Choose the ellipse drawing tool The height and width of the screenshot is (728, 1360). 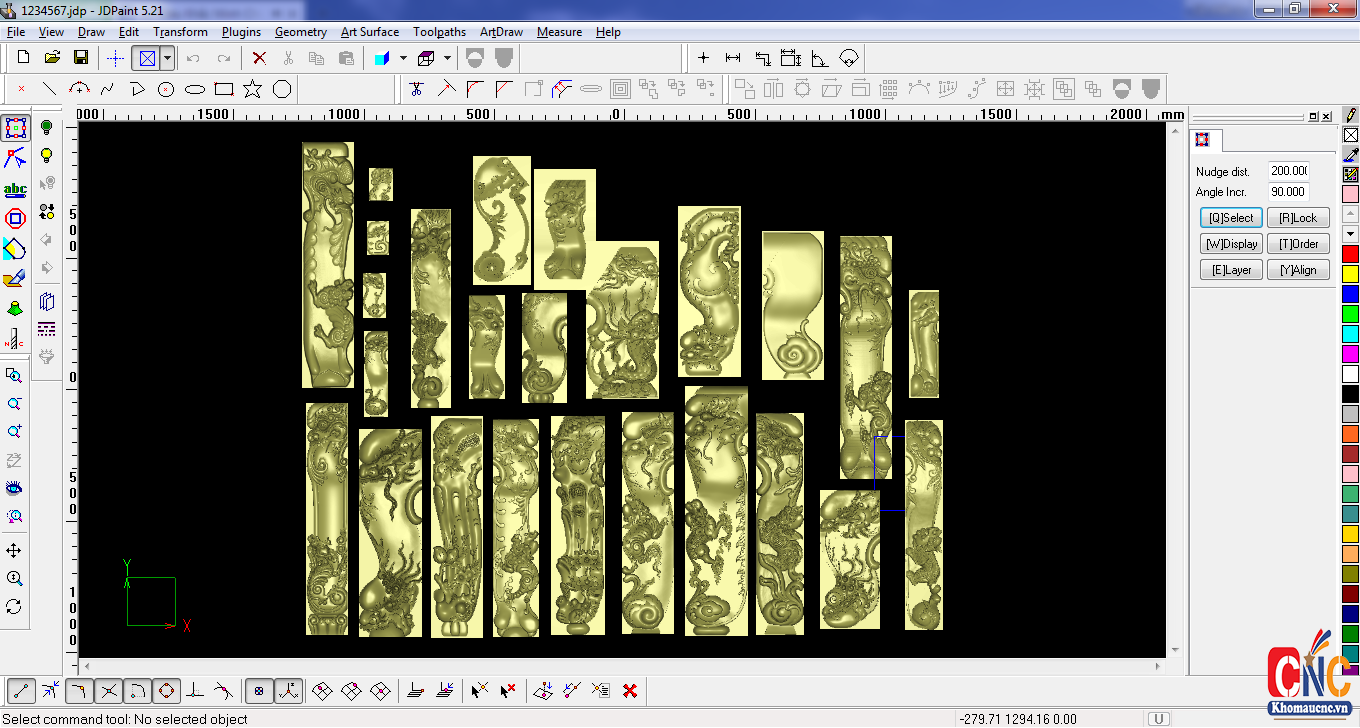[x=195, y=89]
